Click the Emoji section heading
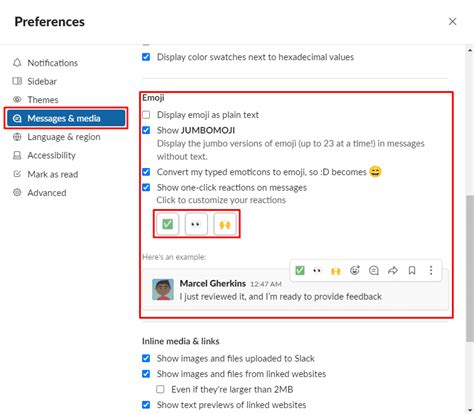This screenshot has height=414, width=474. coord(153,98)
